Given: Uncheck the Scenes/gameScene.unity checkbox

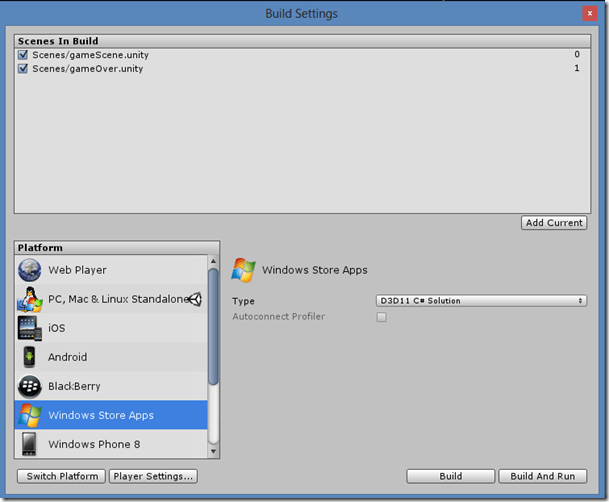Looking at the screenshot, I should pyautogui.click(x=23, y=55).
